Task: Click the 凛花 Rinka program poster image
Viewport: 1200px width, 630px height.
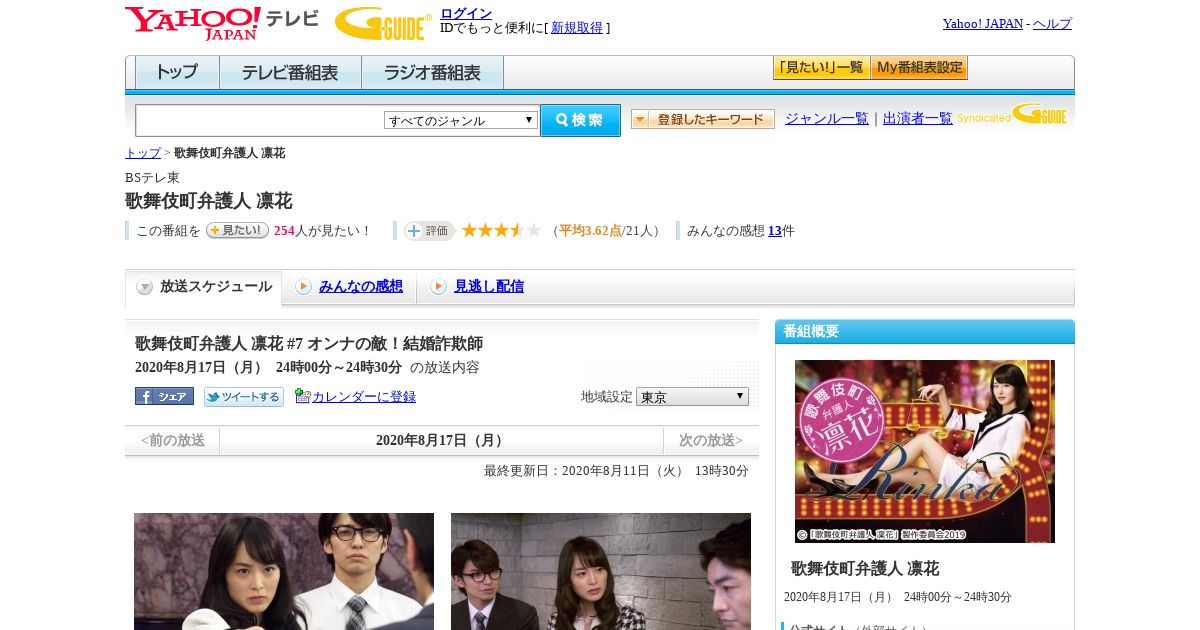Action: pos(925,451)
